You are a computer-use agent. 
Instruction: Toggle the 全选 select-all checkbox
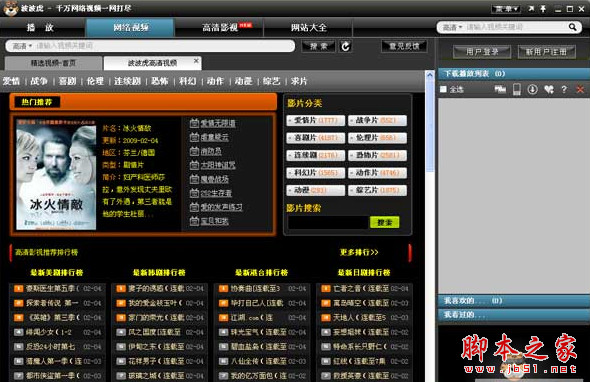(x=443, y=89)
